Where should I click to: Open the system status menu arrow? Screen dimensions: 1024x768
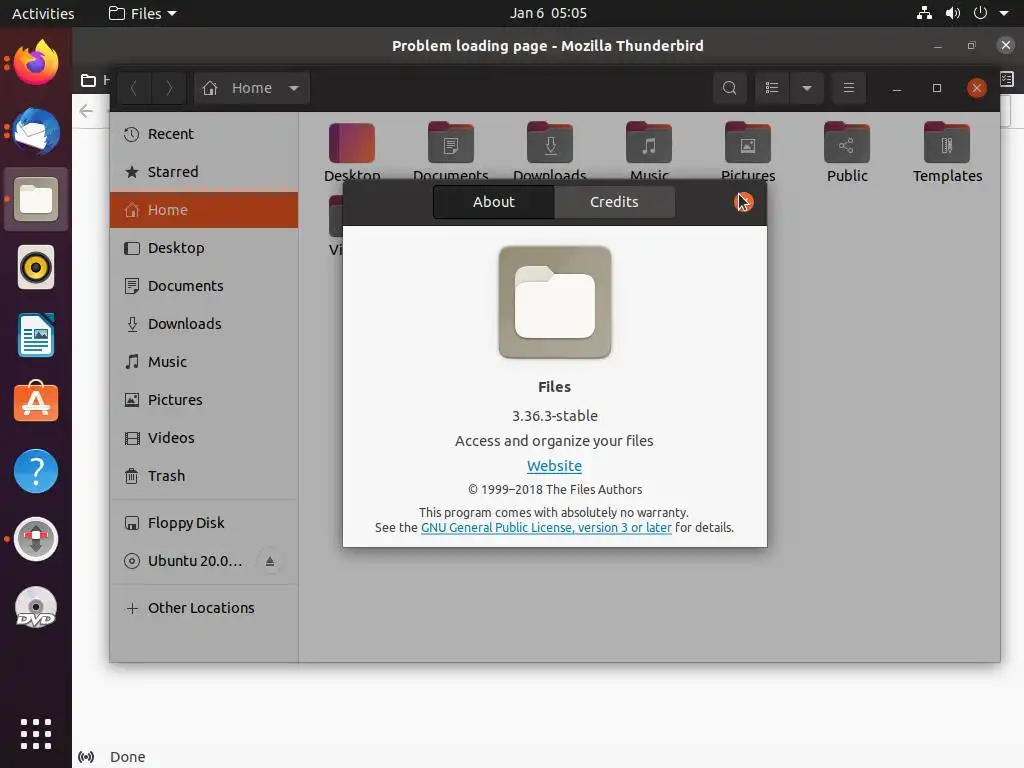tap(1004, 13)
